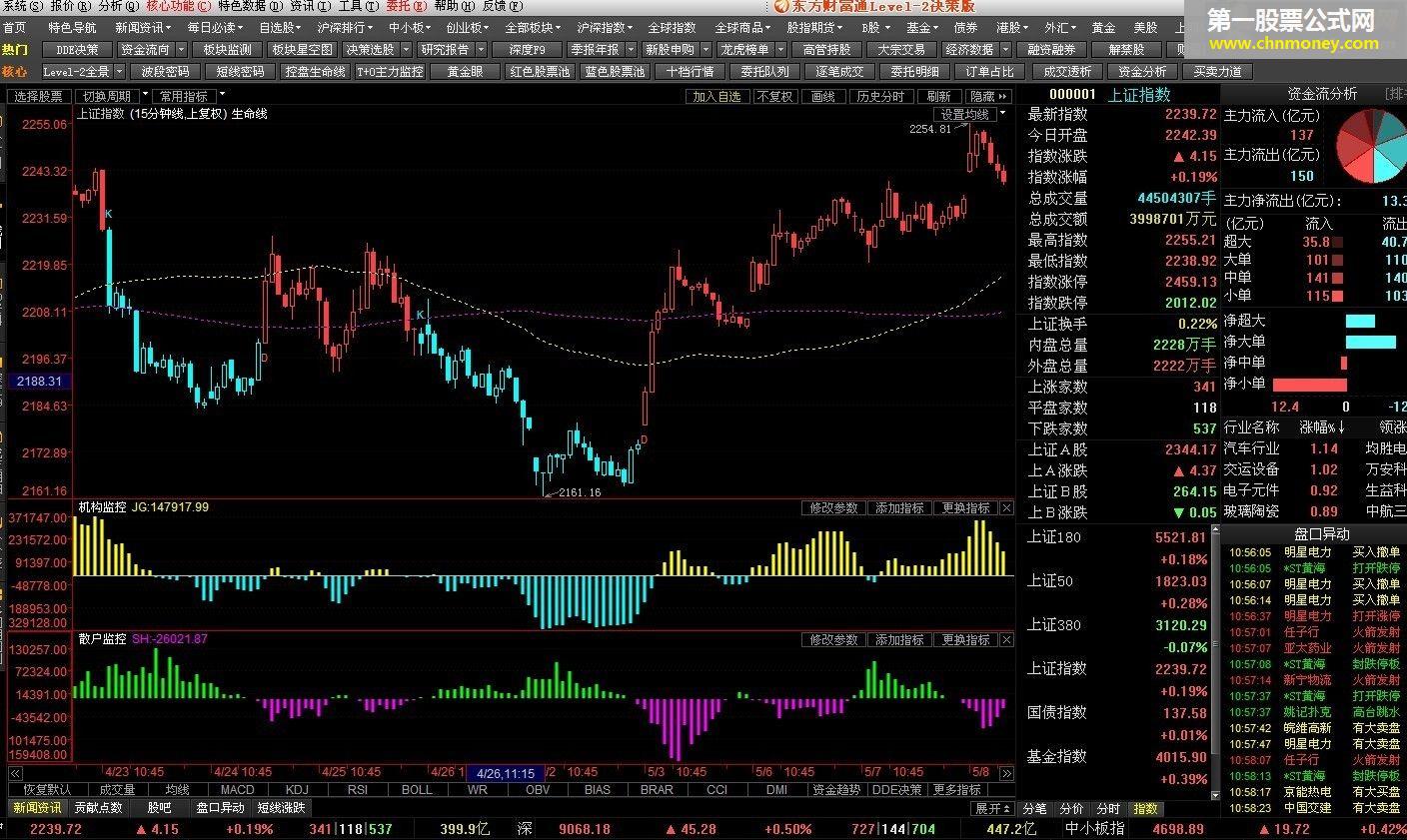Expand the 自选股 dropdown

[x=281, y=28]
